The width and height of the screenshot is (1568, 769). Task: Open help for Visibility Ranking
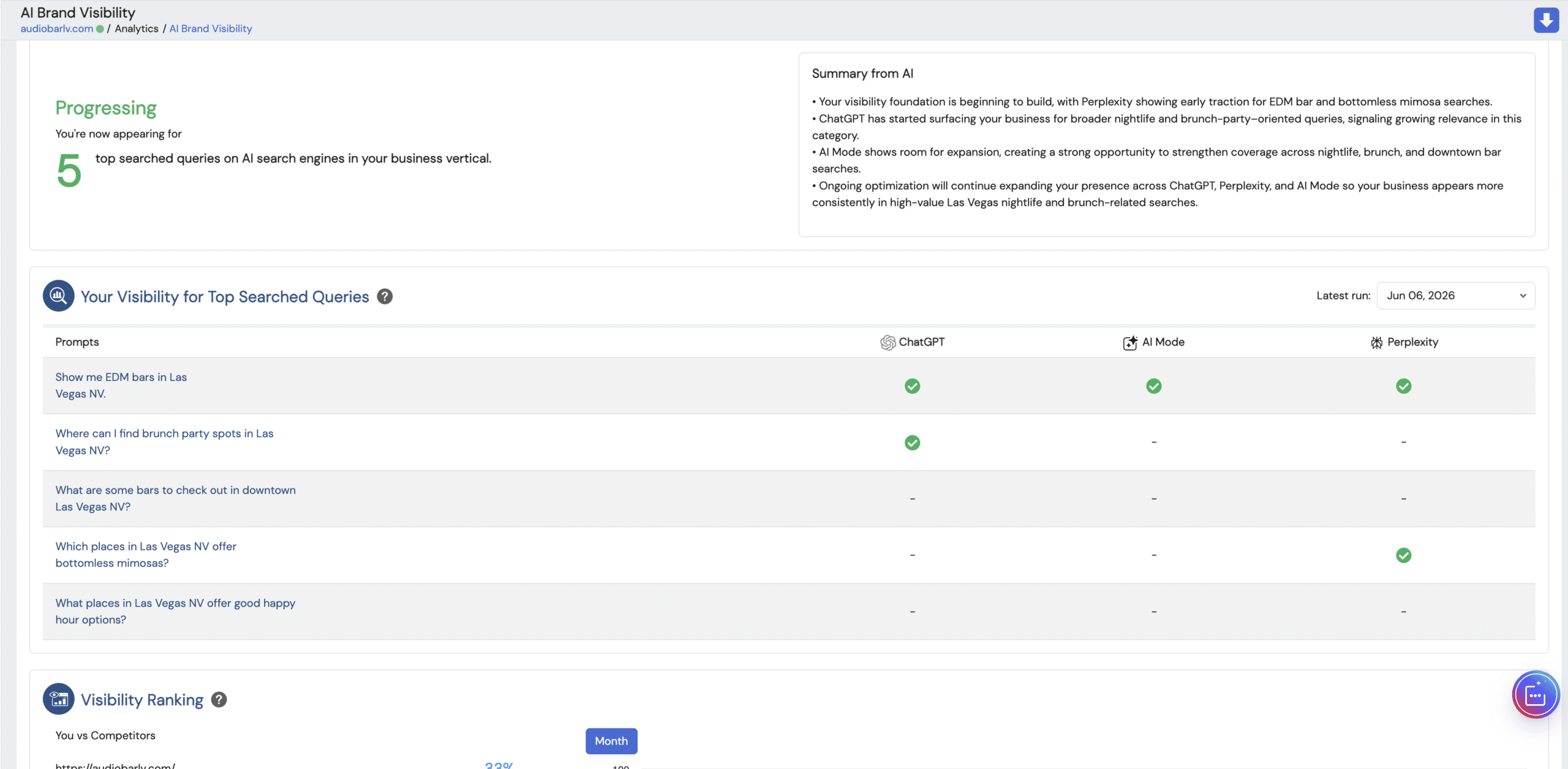(x=219, y=700)
